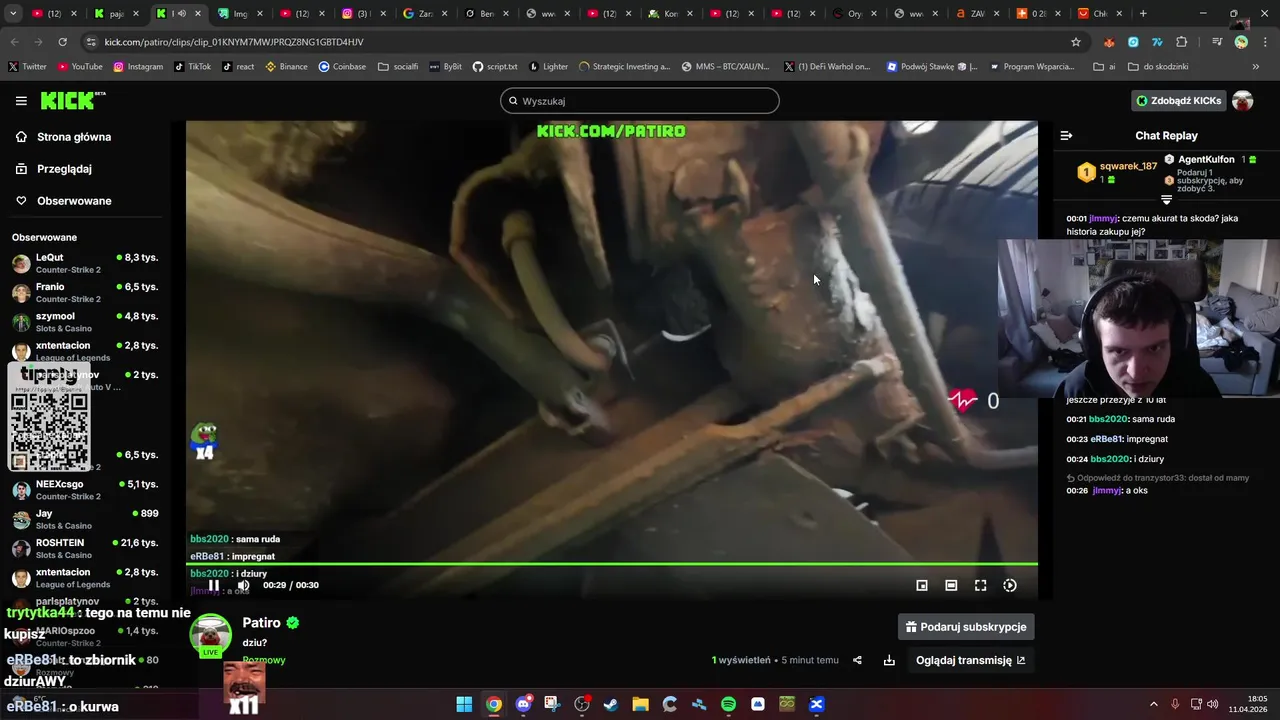Screen dimensions: 1280x720
Task: Switch to the Zar Google tab
Action: pos(426,14)
